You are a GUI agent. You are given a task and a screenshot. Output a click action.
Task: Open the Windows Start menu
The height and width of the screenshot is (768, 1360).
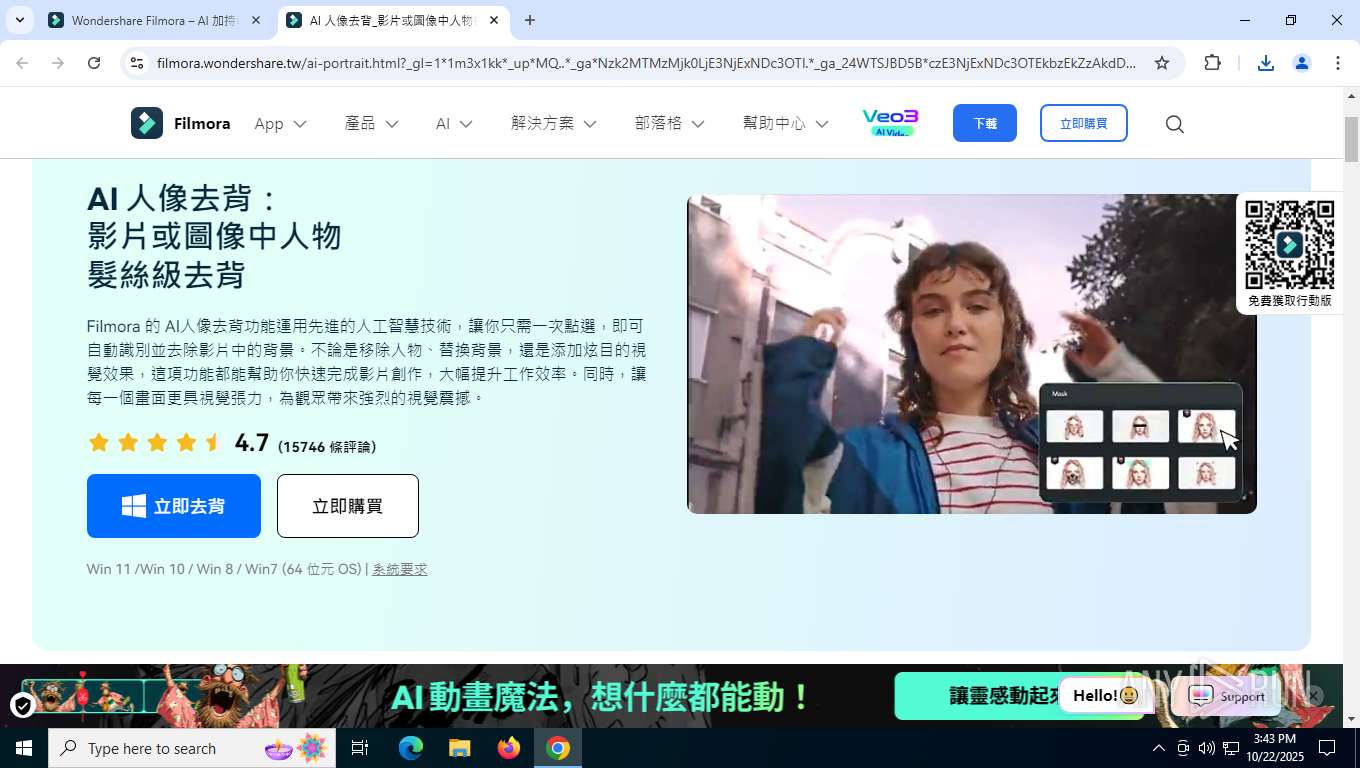coord(24,748)
